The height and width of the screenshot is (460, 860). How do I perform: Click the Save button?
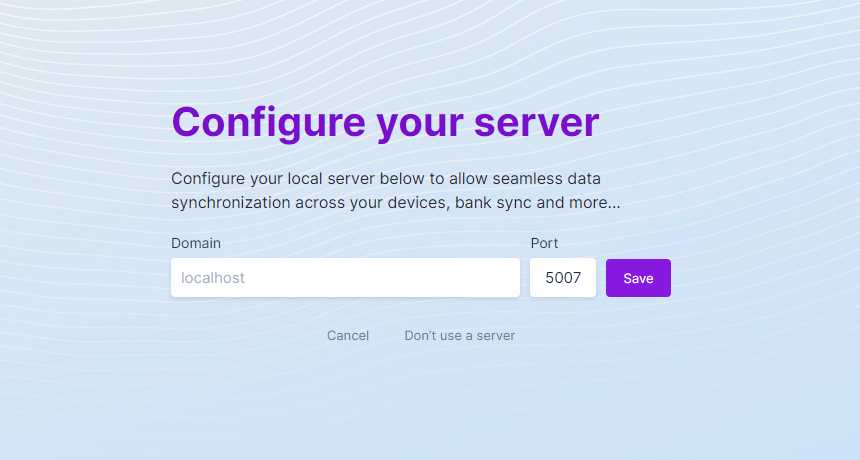click(638, 278)
